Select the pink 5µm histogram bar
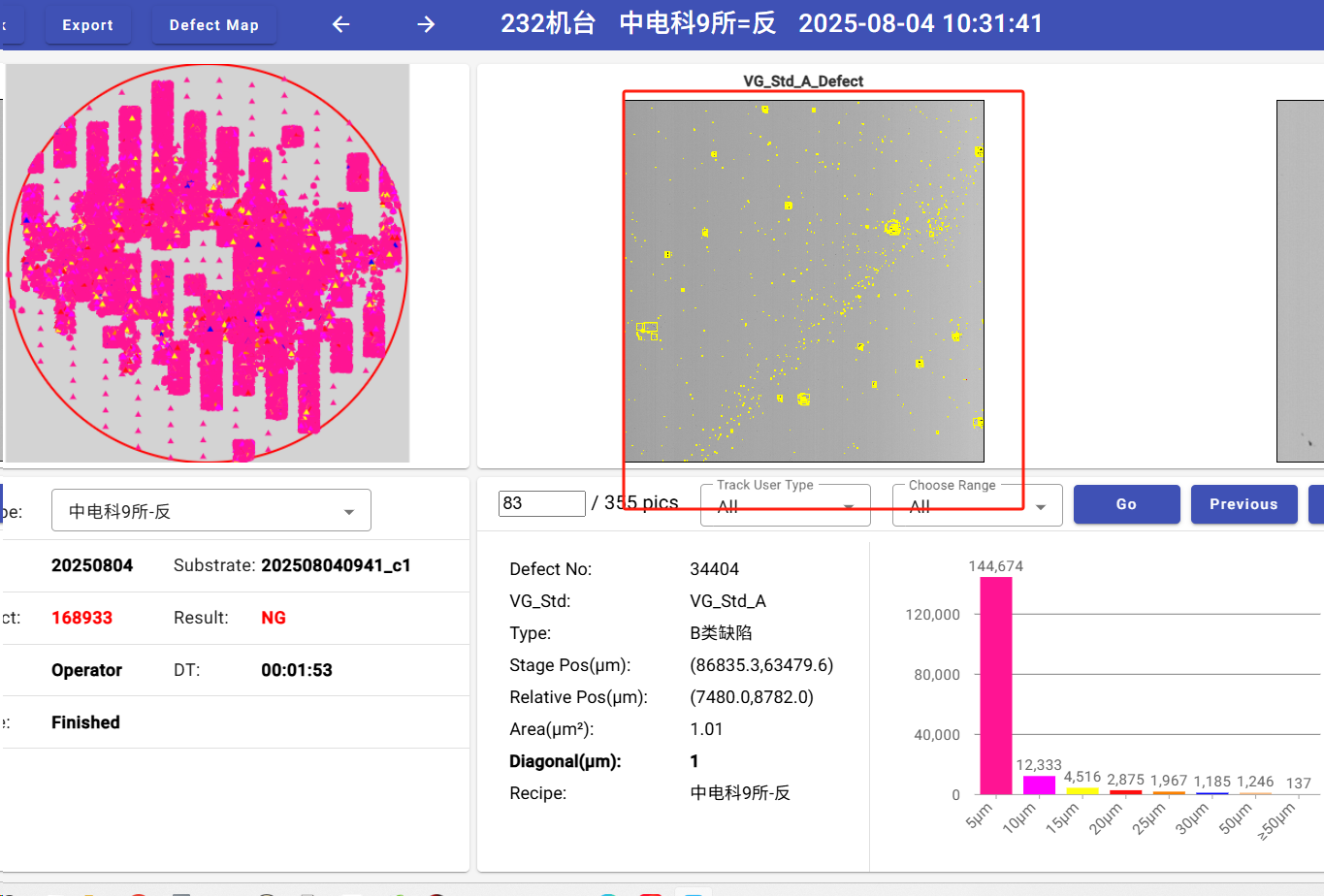 (x=995, y=685)
